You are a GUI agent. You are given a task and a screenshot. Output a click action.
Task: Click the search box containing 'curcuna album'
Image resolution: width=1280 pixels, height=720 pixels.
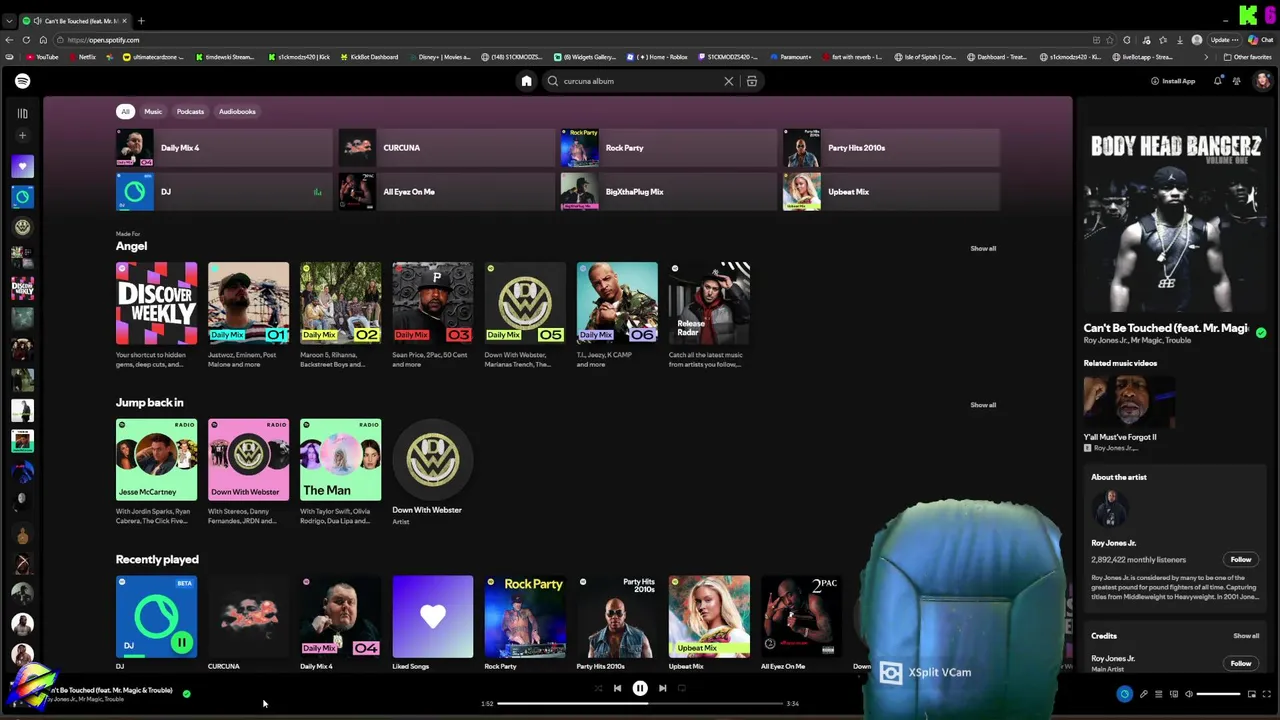640,81
